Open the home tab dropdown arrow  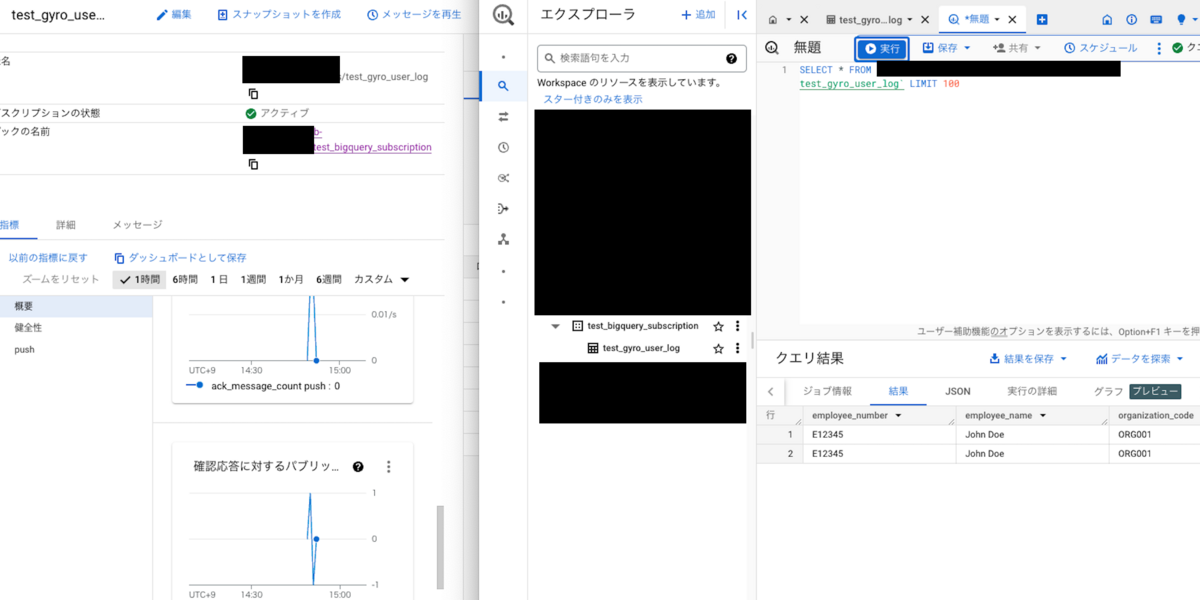(788, 19)
